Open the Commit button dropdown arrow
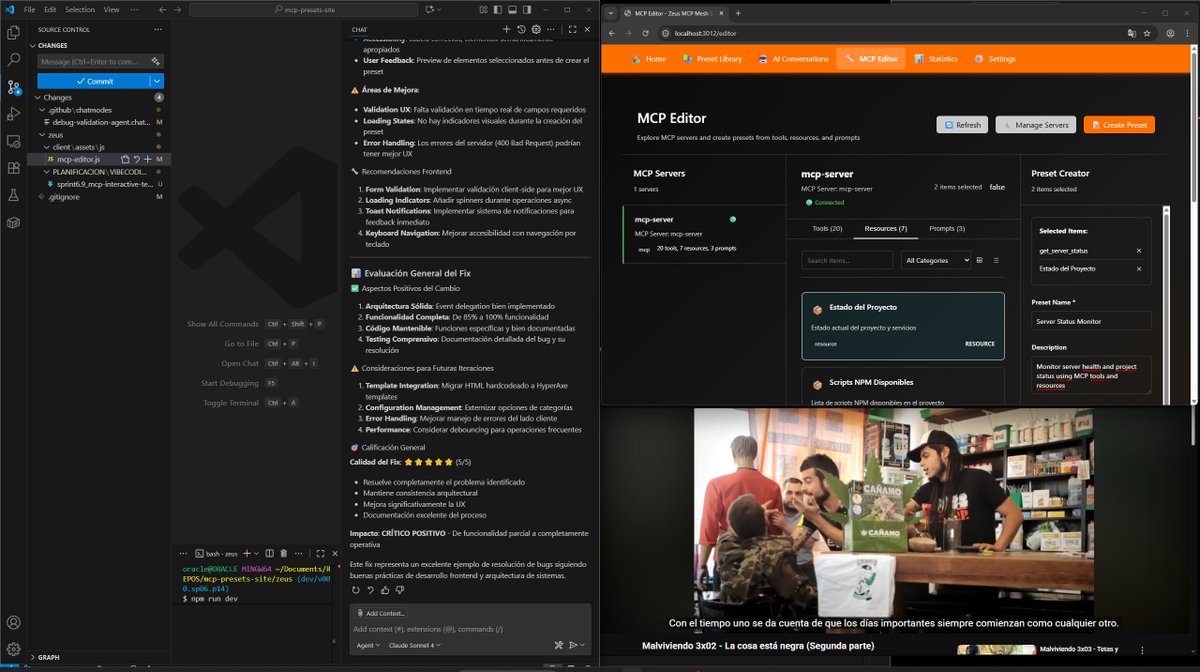The width and height of the screenshot is (1200, 672). 157,81
